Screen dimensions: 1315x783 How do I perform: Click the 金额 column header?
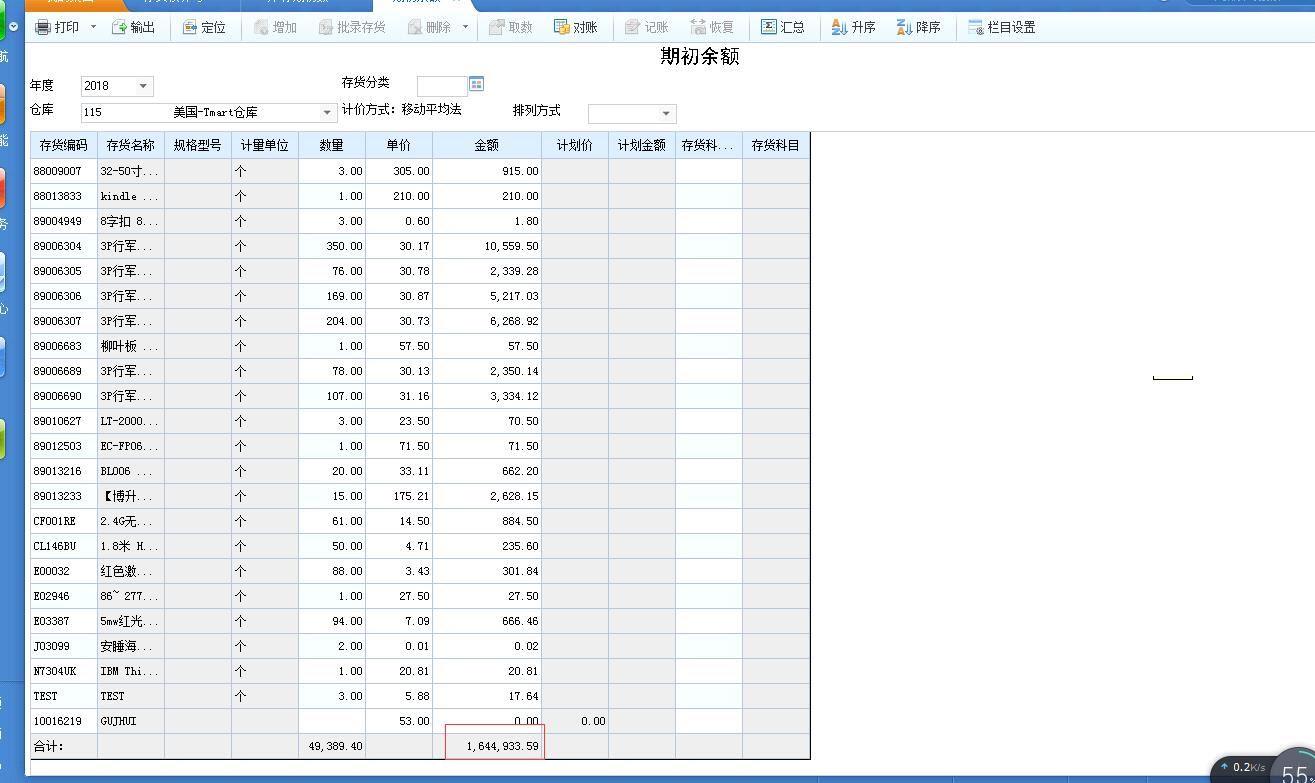[x=487, y=145]
